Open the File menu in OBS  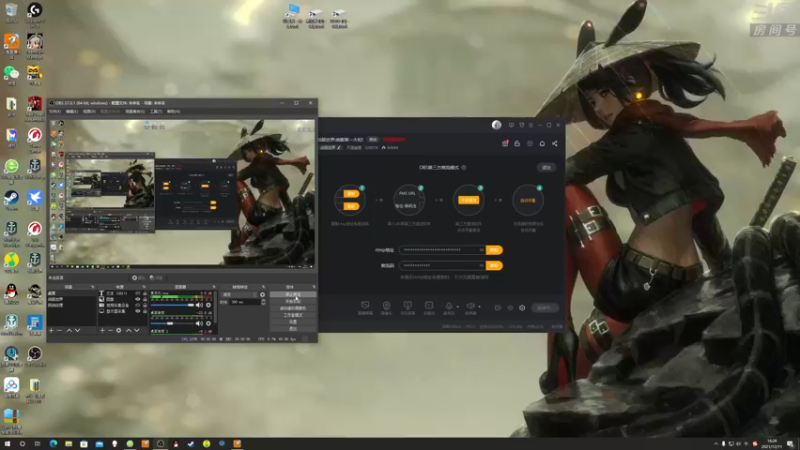55,111
